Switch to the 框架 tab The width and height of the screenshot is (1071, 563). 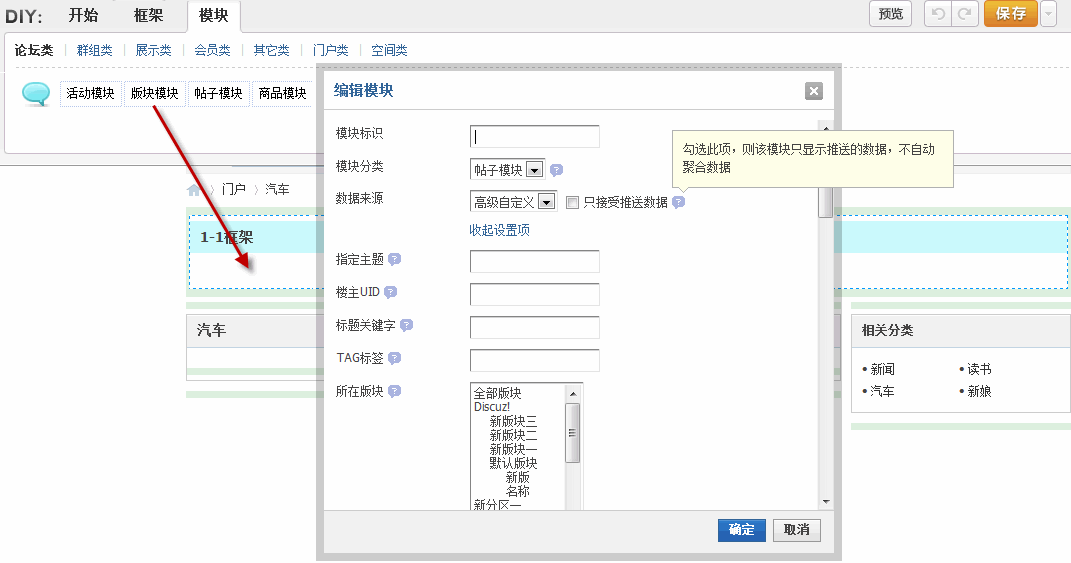coord(148,15)
